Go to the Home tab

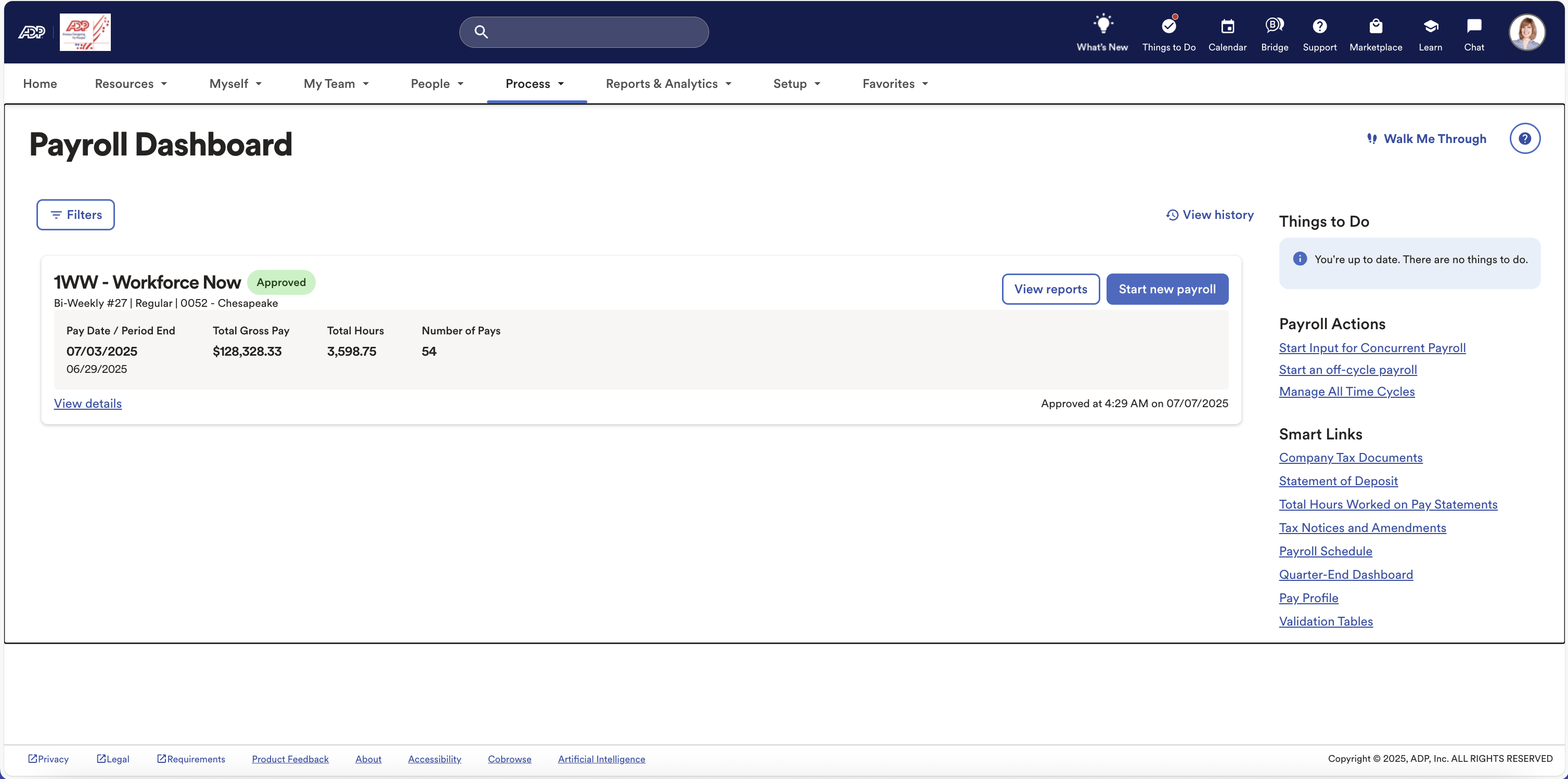pos(40,84)
